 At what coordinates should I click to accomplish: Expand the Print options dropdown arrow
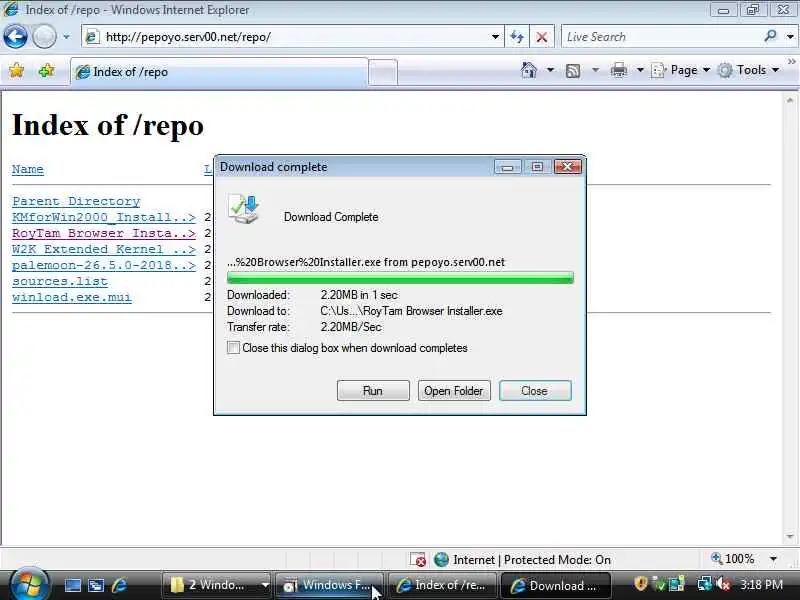640,70
